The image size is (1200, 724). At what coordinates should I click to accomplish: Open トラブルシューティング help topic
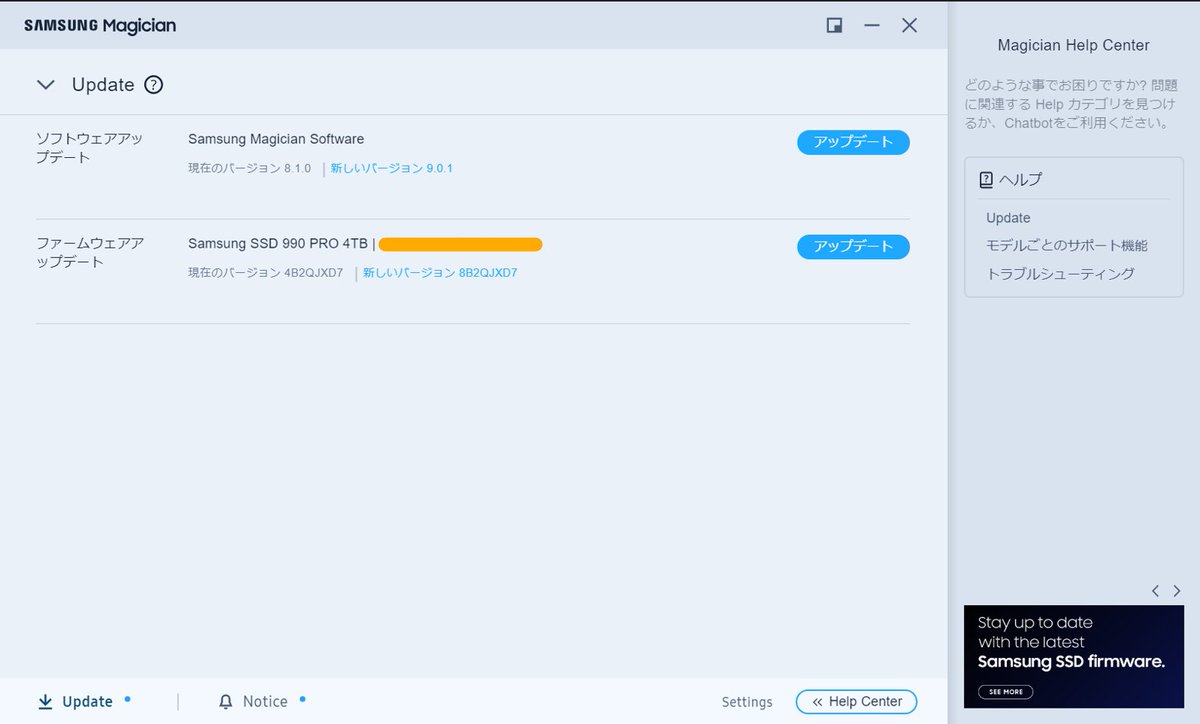click(1060, 273)
